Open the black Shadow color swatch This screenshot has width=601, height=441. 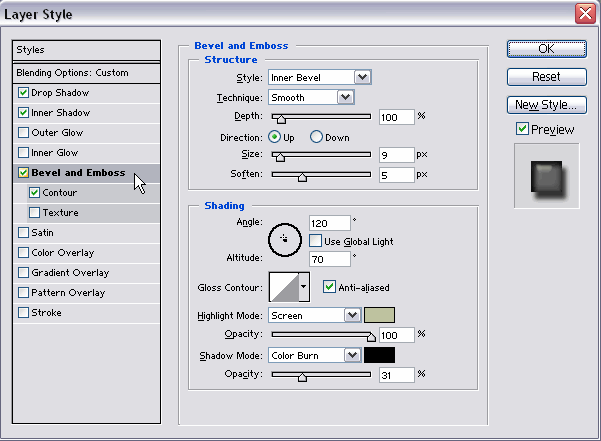(x=379, y=355)
